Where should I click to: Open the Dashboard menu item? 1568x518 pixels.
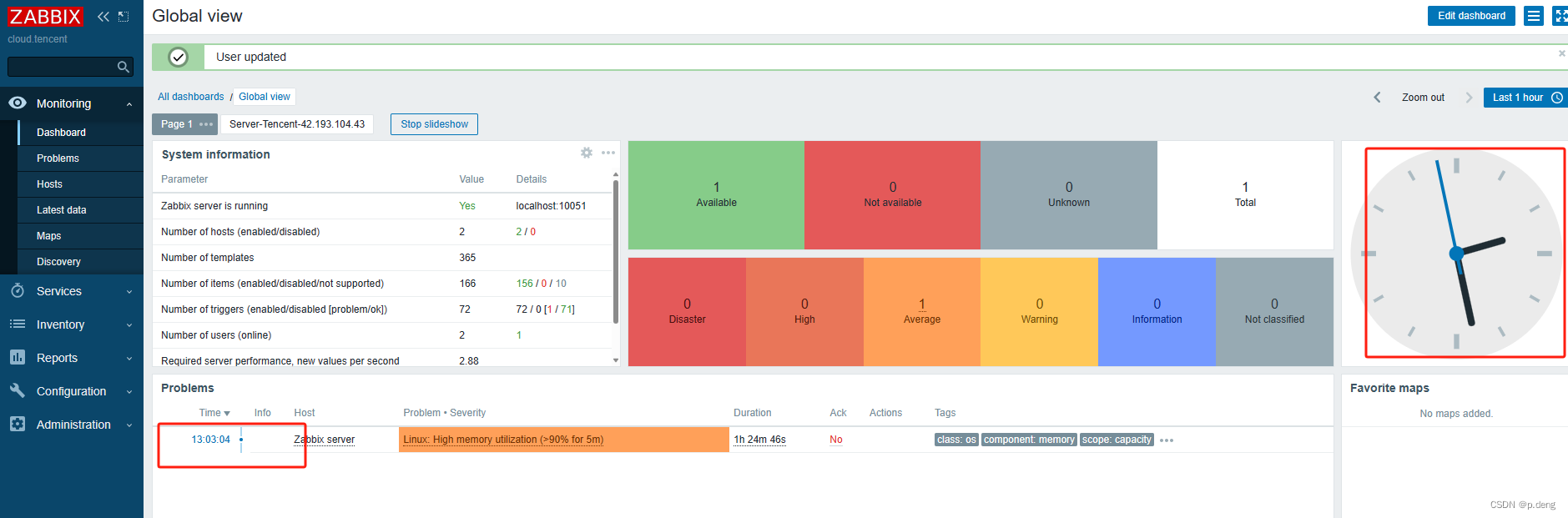61,133
